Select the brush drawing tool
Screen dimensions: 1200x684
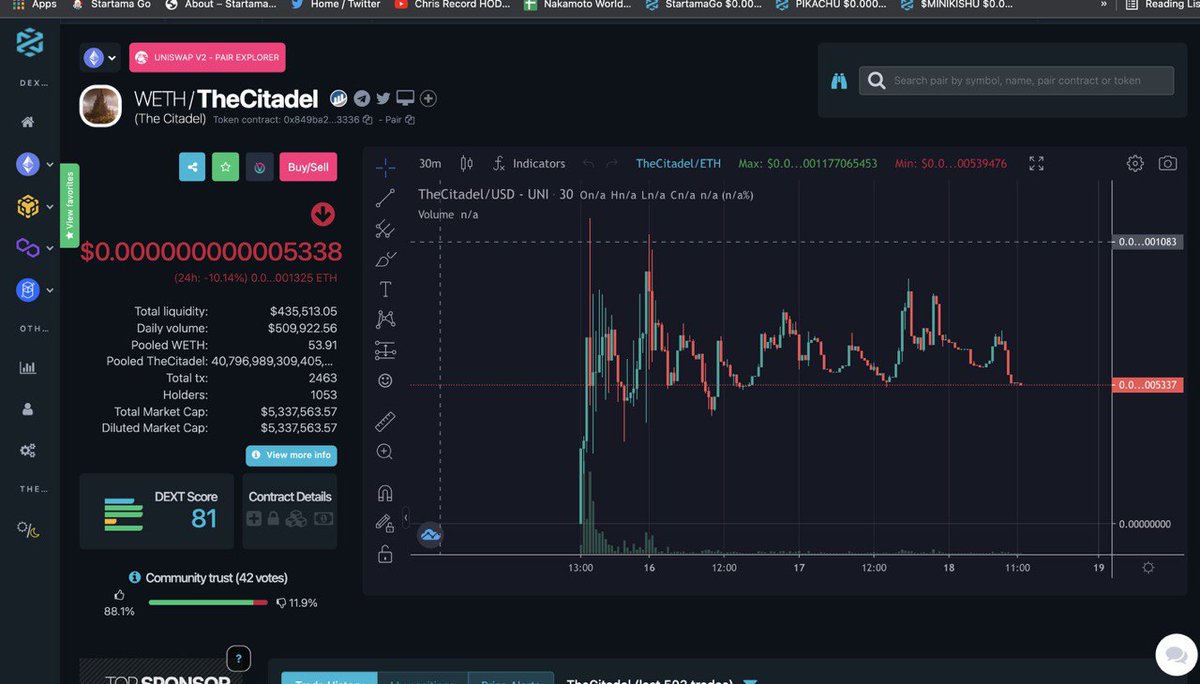[385, 259]
